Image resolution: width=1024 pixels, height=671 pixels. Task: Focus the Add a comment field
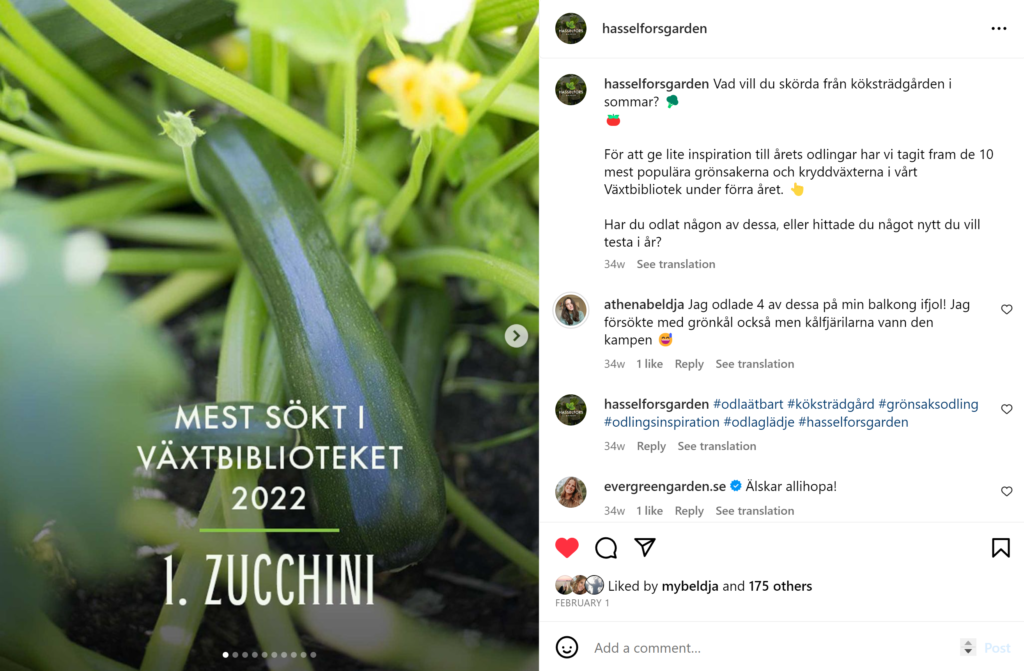click(x=771, y=647)
